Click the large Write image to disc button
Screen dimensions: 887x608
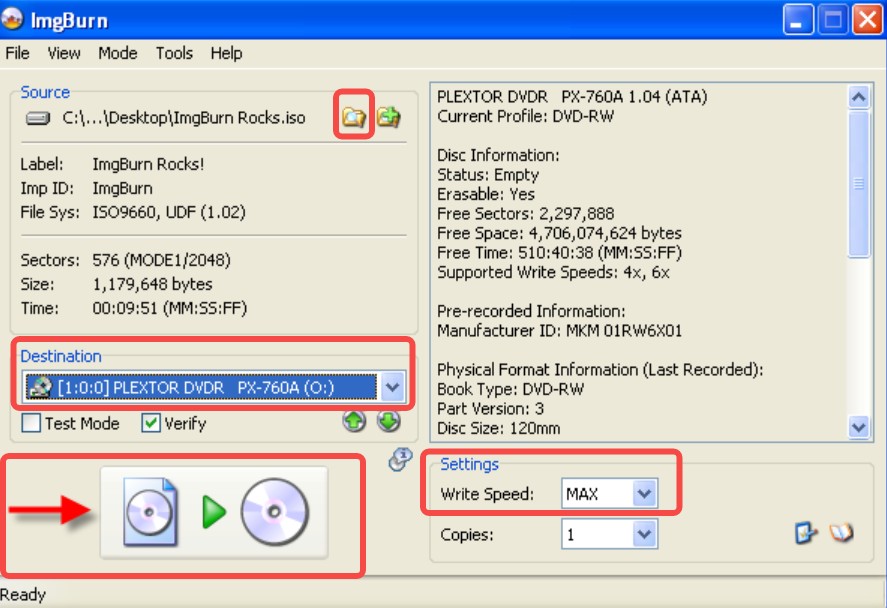[214, 512]
